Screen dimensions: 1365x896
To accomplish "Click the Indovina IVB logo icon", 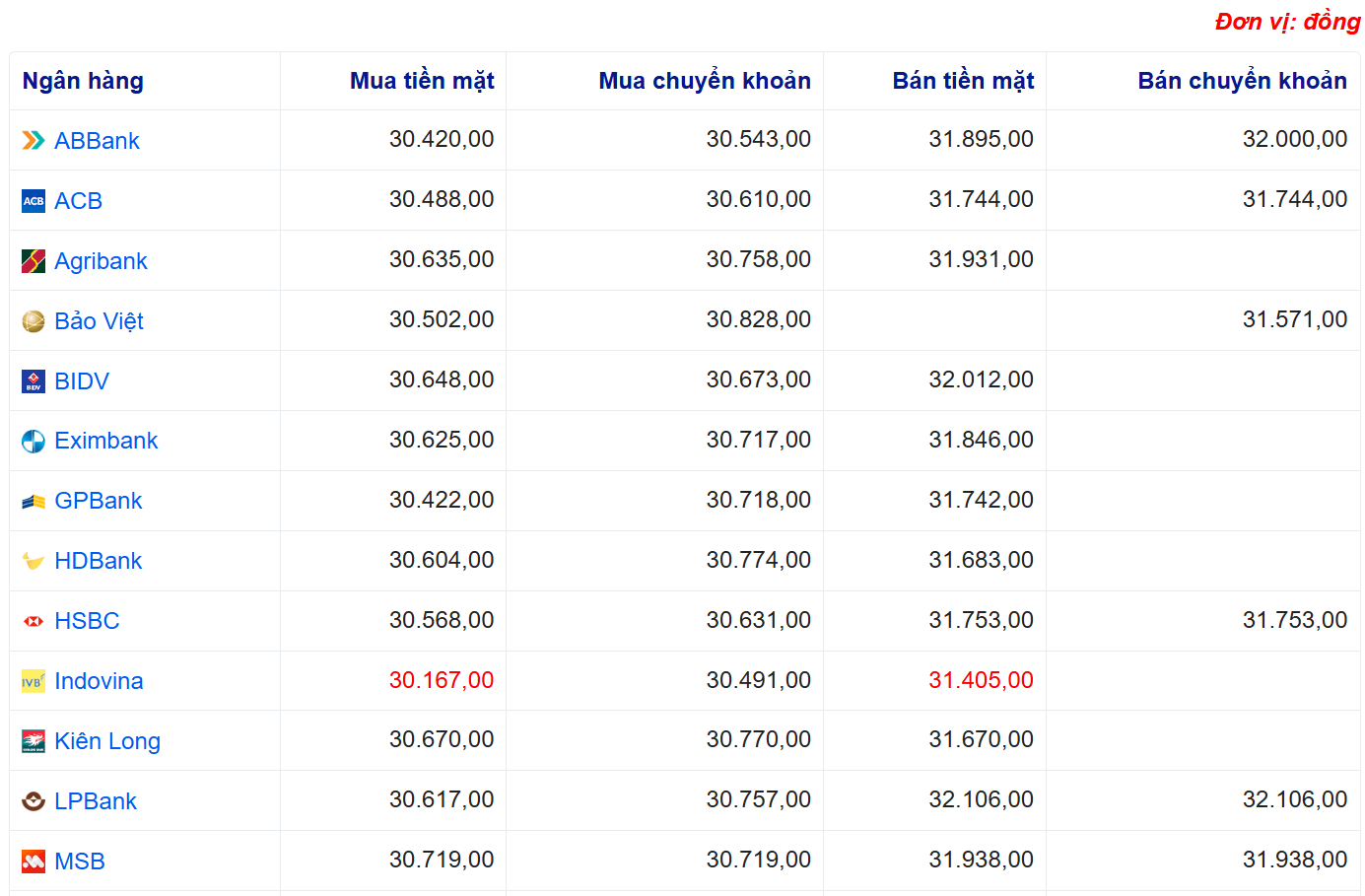I will click(34, 681).
